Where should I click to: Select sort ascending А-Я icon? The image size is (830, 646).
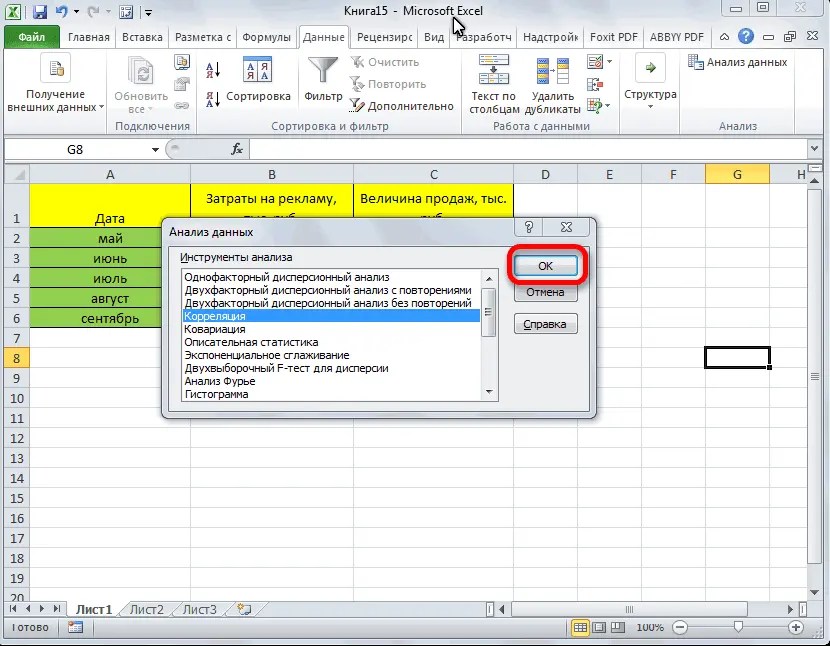[x=213, y=68]
